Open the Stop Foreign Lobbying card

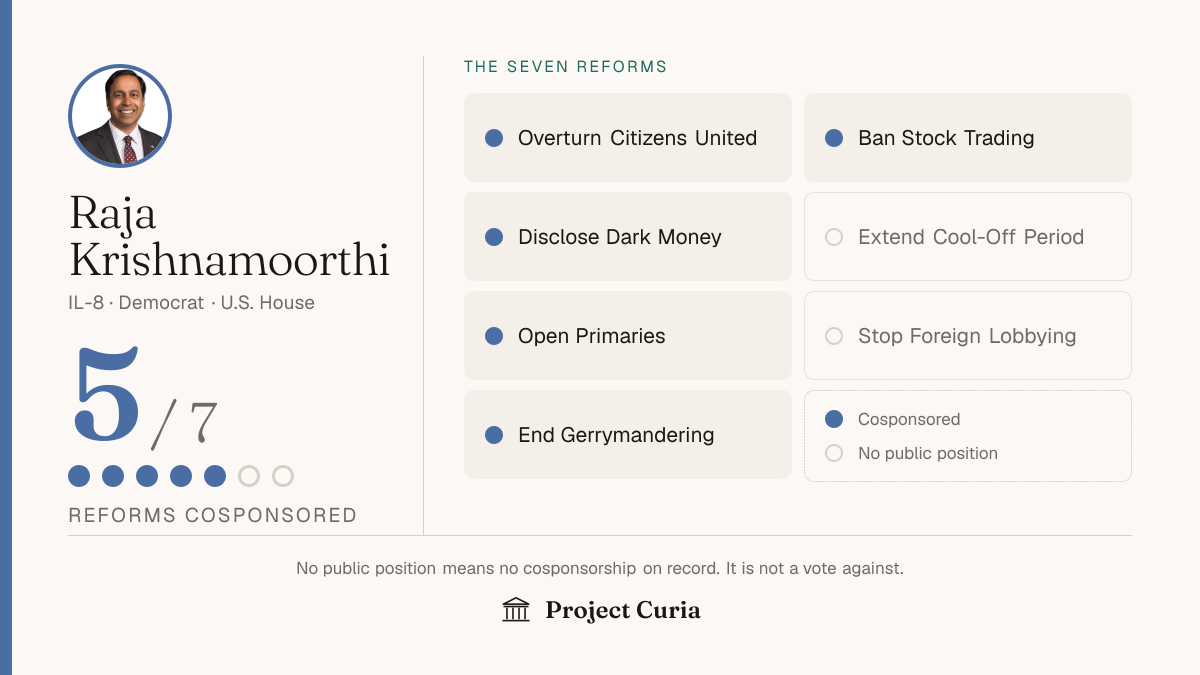coord(968,336)
